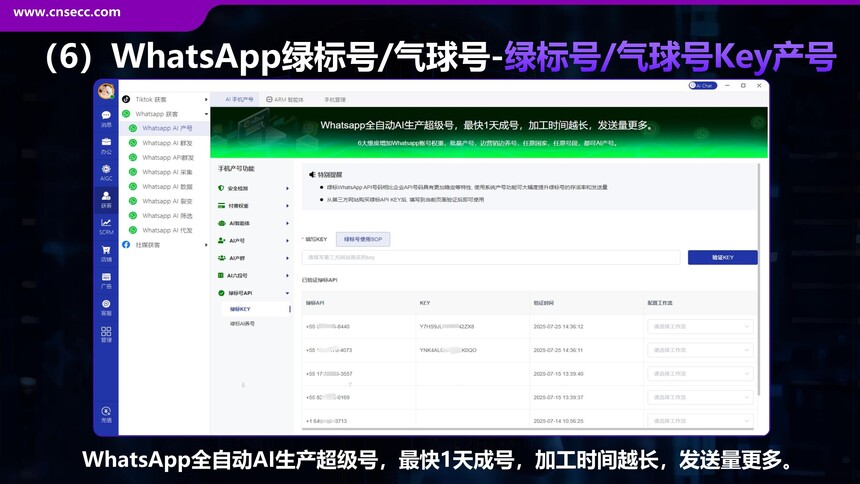Expand the AI六段号 submenu arrow
Screen dimensions: 860x484
coord(287,275)
